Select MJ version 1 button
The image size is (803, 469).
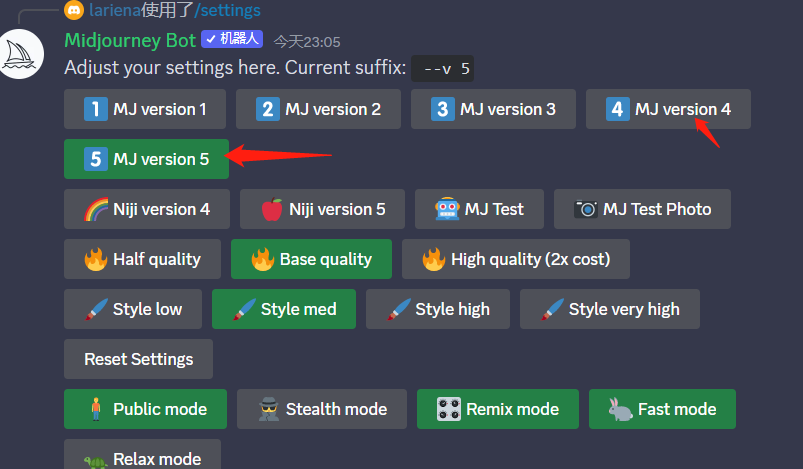click(145, 109)
